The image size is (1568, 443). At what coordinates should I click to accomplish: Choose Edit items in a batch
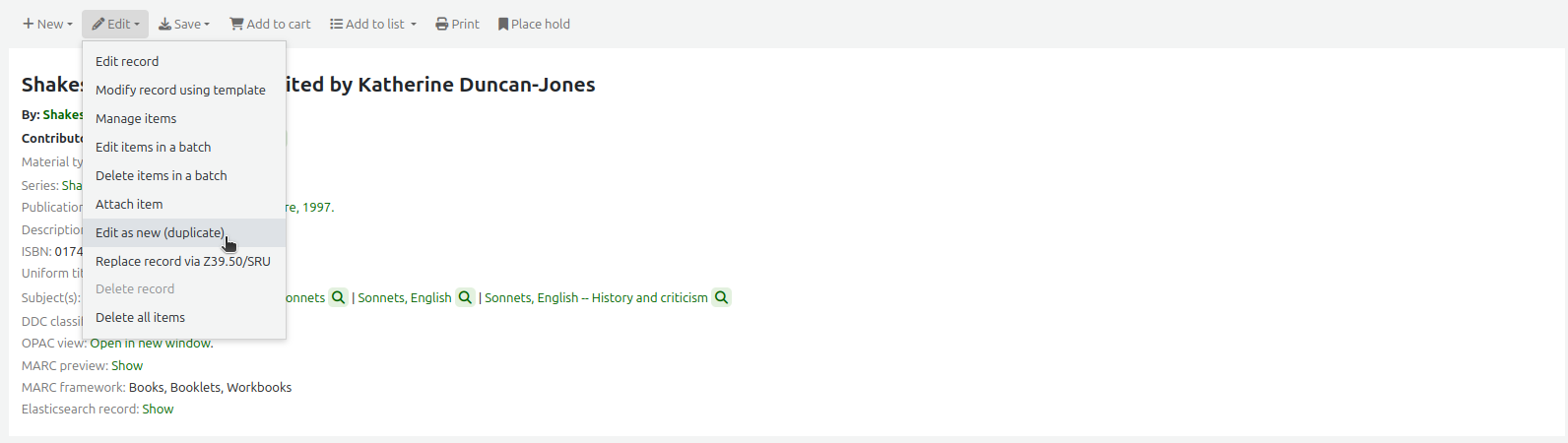tap(153, 147)
